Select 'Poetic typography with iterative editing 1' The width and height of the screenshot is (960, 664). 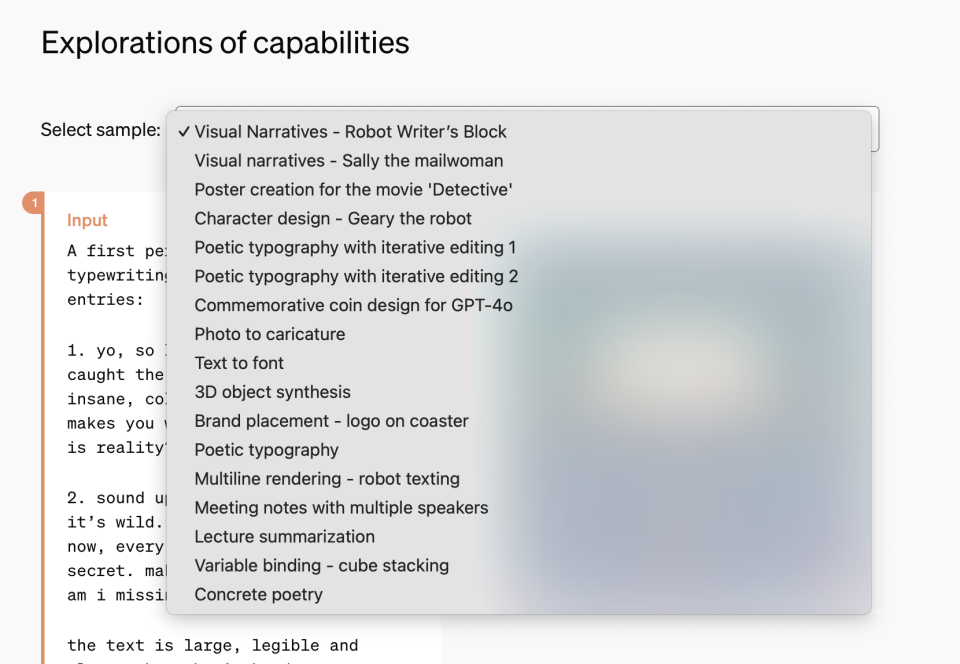[x=355, y=248]
